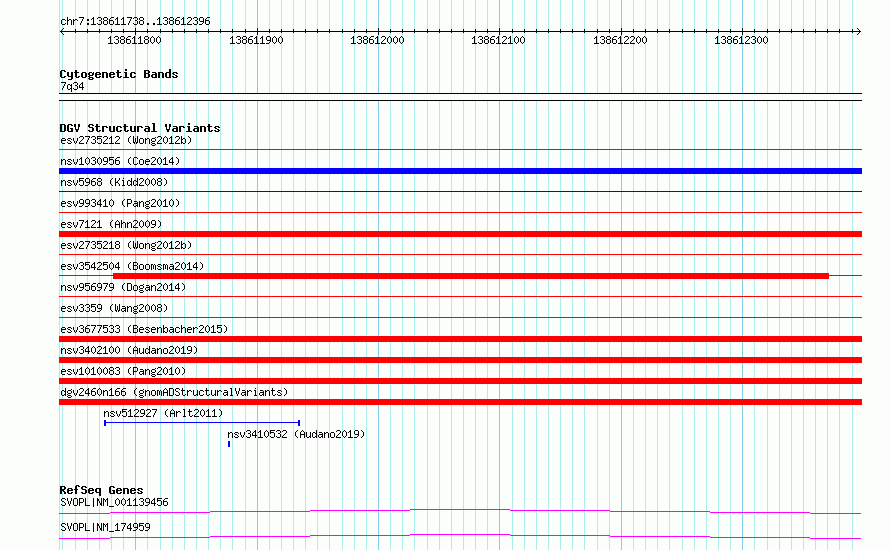
Task: Select nsv3410532 (Audano2019) small blue marker
Action: click(x=229, y=444)
